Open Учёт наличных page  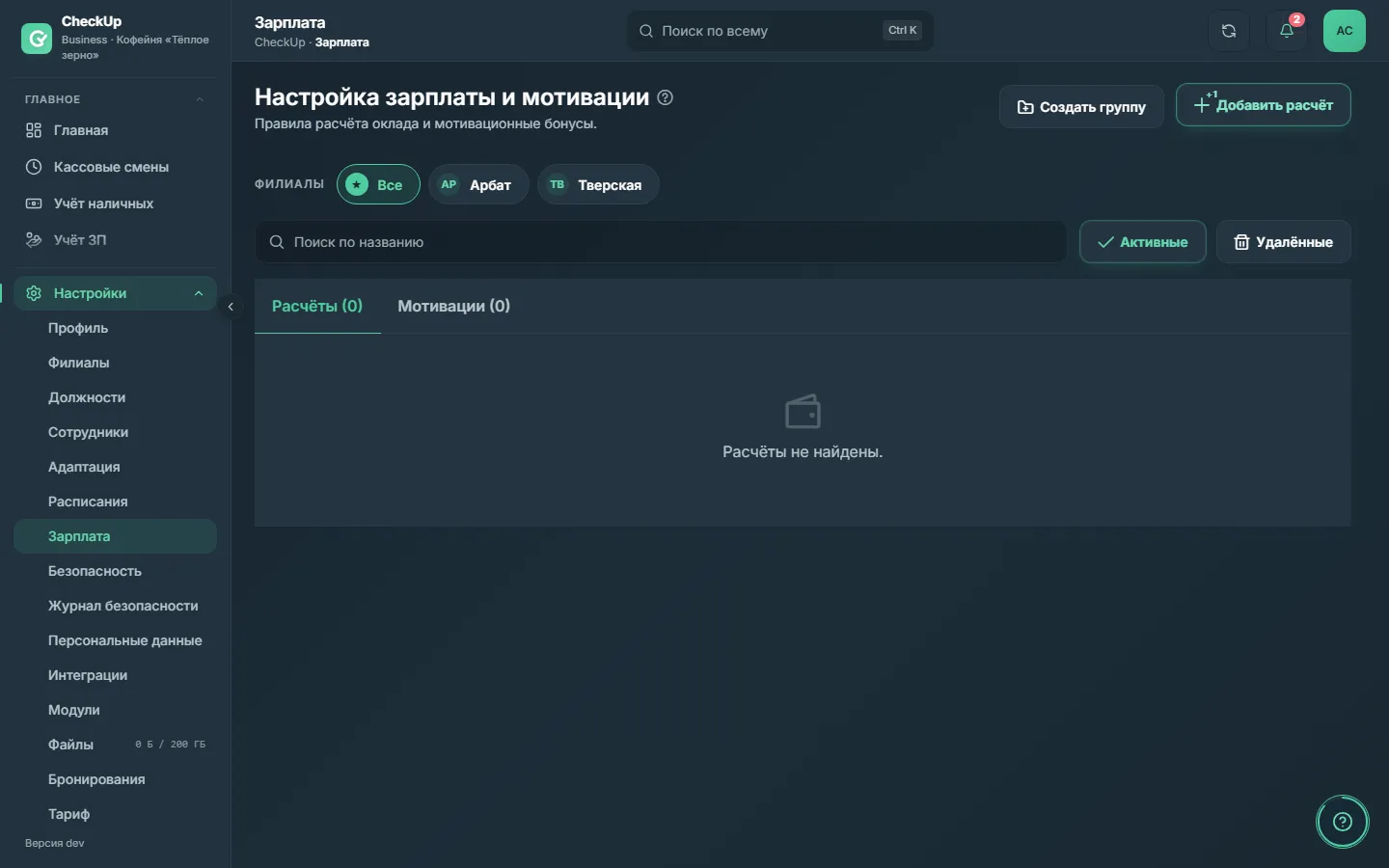click(x=115, y=203)
